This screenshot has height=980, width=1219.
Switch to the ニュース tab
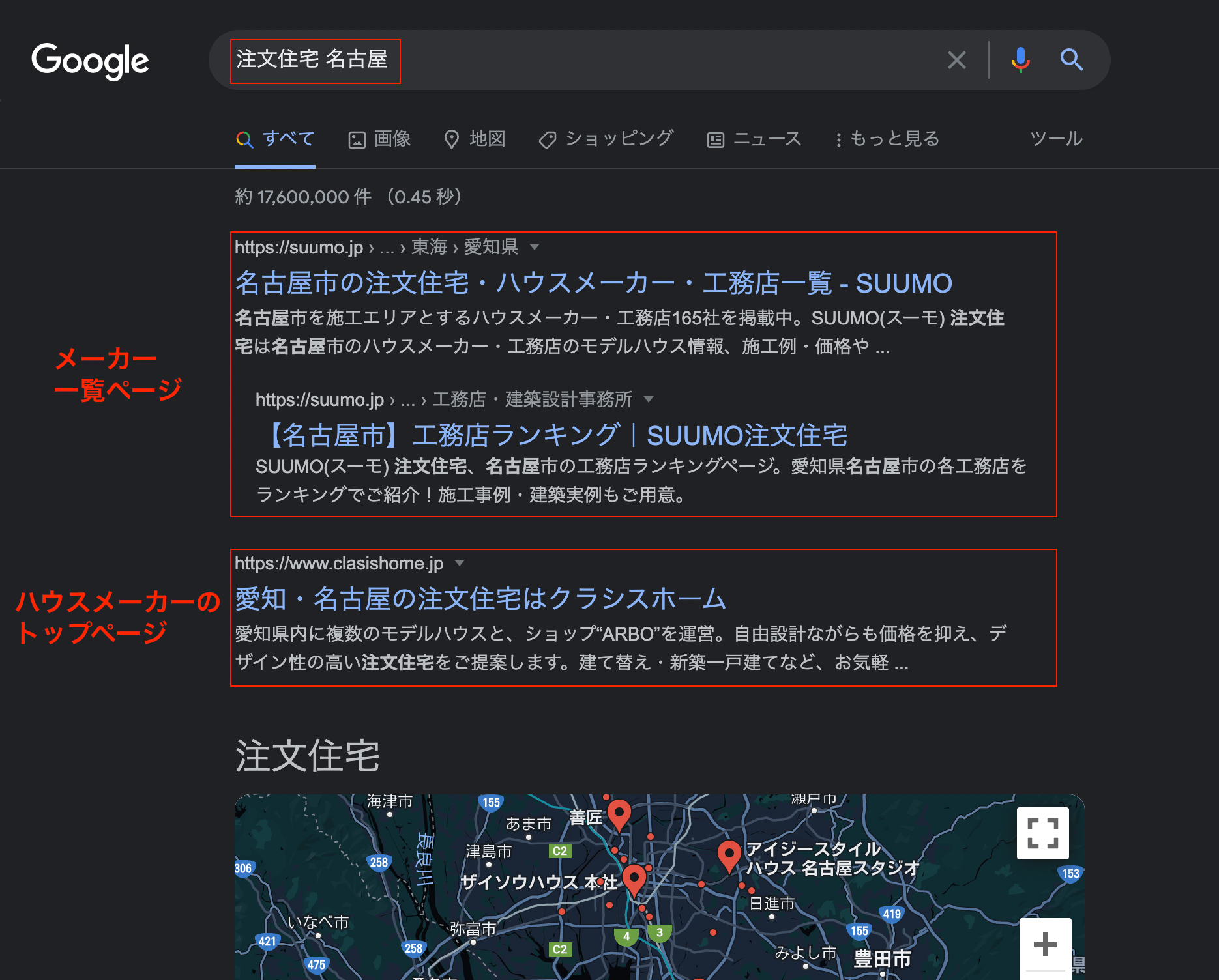pyautogui.click(x=754, y=139)
